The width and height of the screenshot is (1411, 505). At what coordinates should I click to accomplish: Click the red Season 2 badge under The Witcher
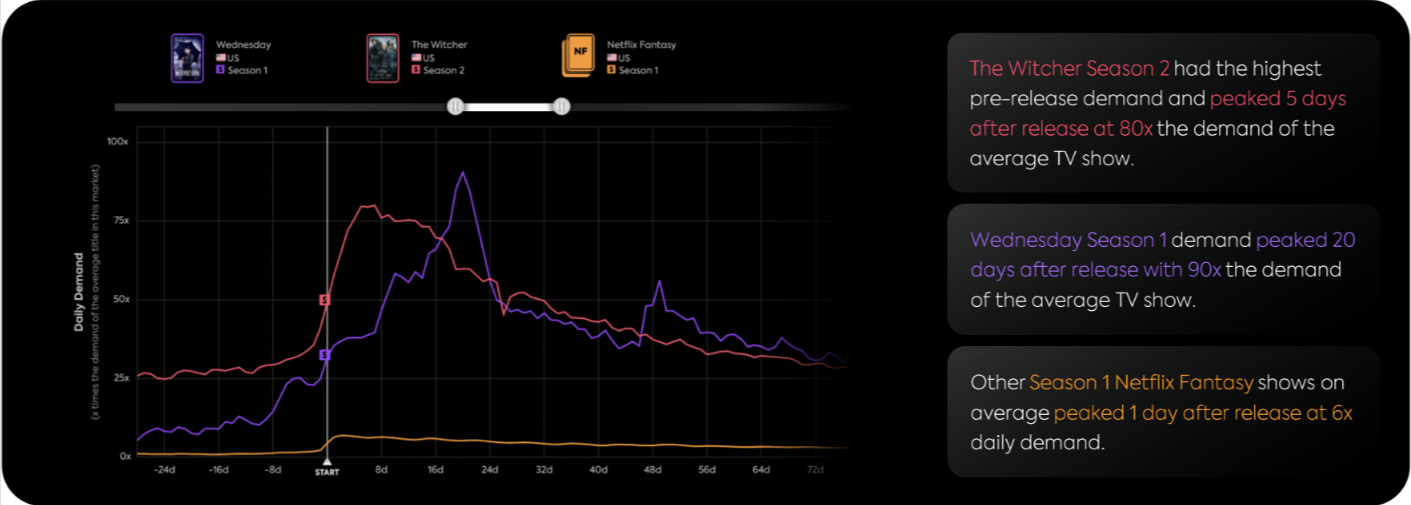416,70
